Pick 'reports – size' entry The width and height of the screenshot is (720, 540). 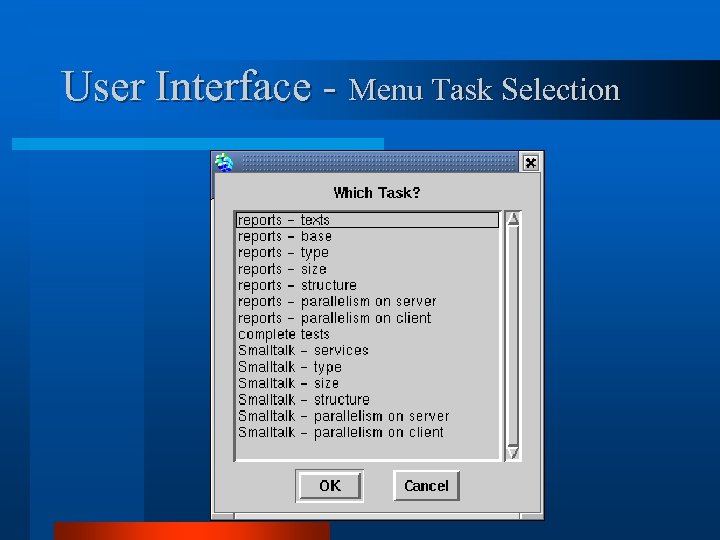point(367,269)
